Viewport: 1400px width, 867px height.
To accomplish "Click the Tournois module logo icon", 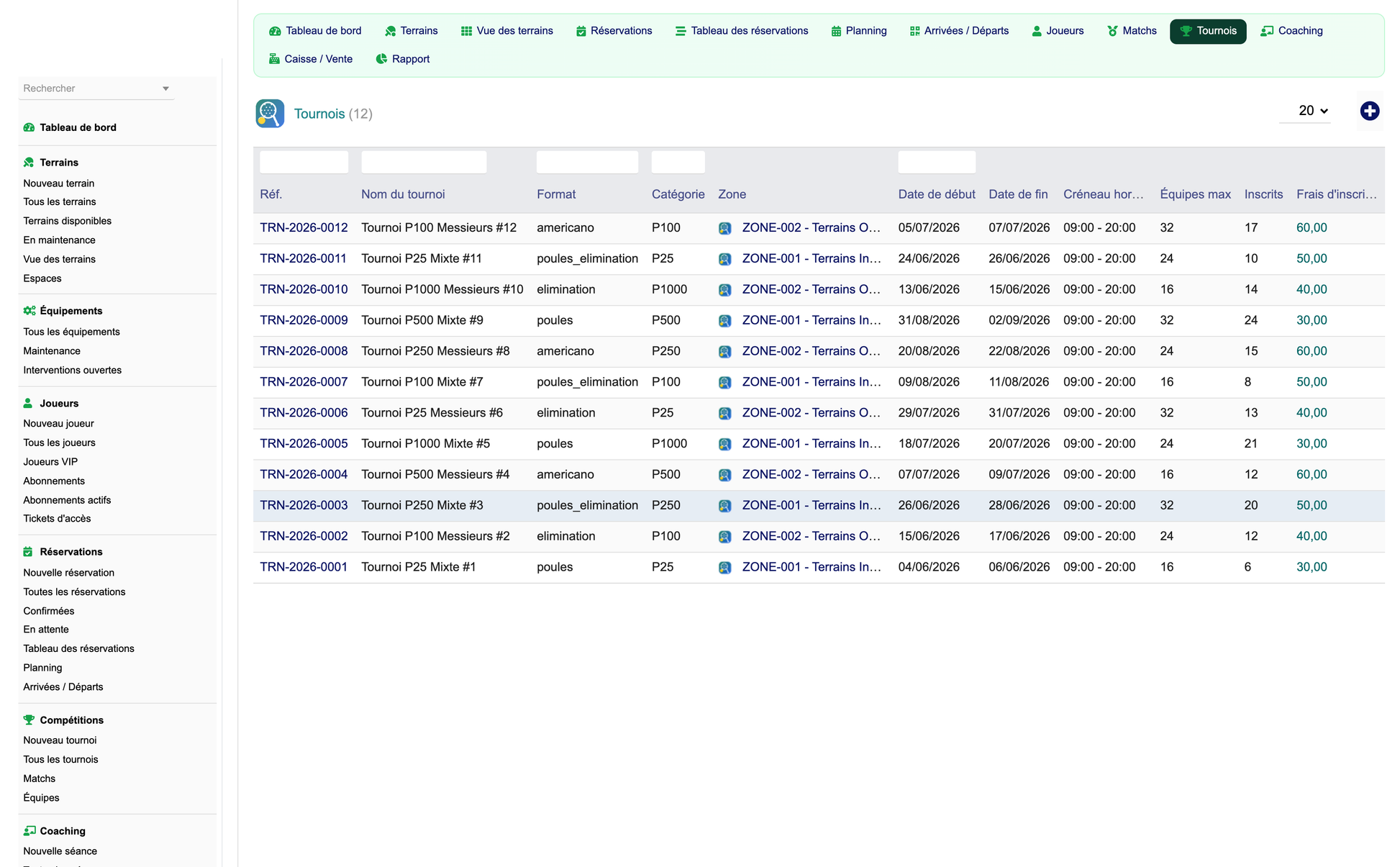I will tap(270, 114).
